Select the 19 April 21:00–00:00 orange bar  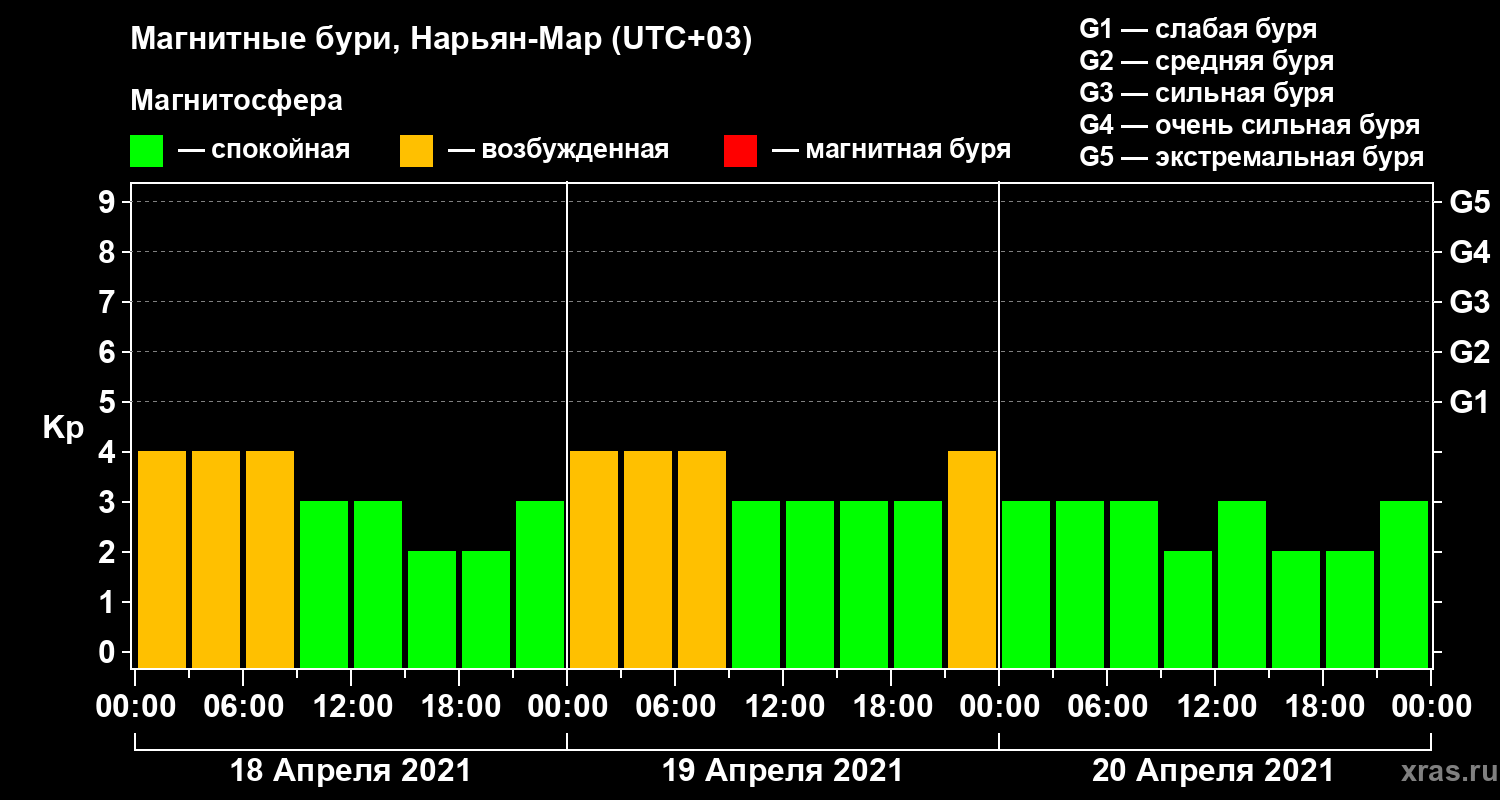[972, 559]
